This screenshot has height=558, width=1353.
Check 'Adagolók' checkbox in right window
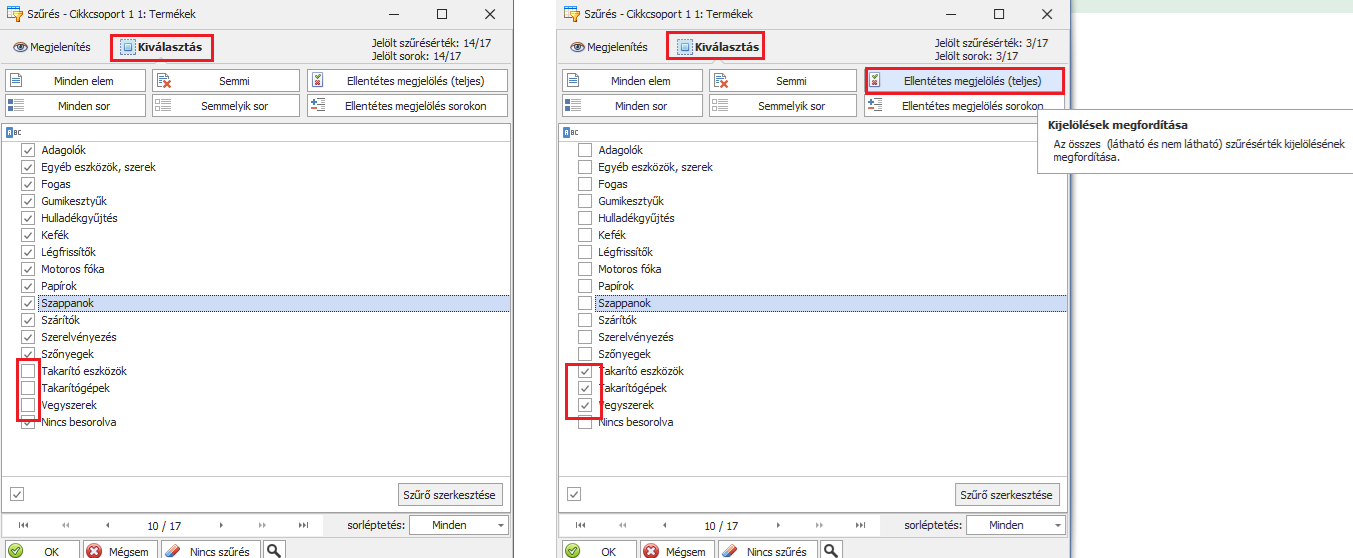click(x=585, y=150)
